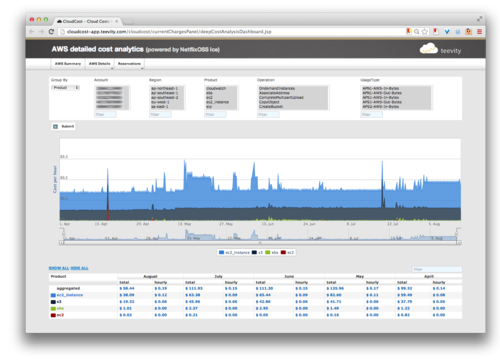The width and height of the screenshot is (500, 360).
Task: Click the orange extension icon near the menu
Action: (469, 32)
